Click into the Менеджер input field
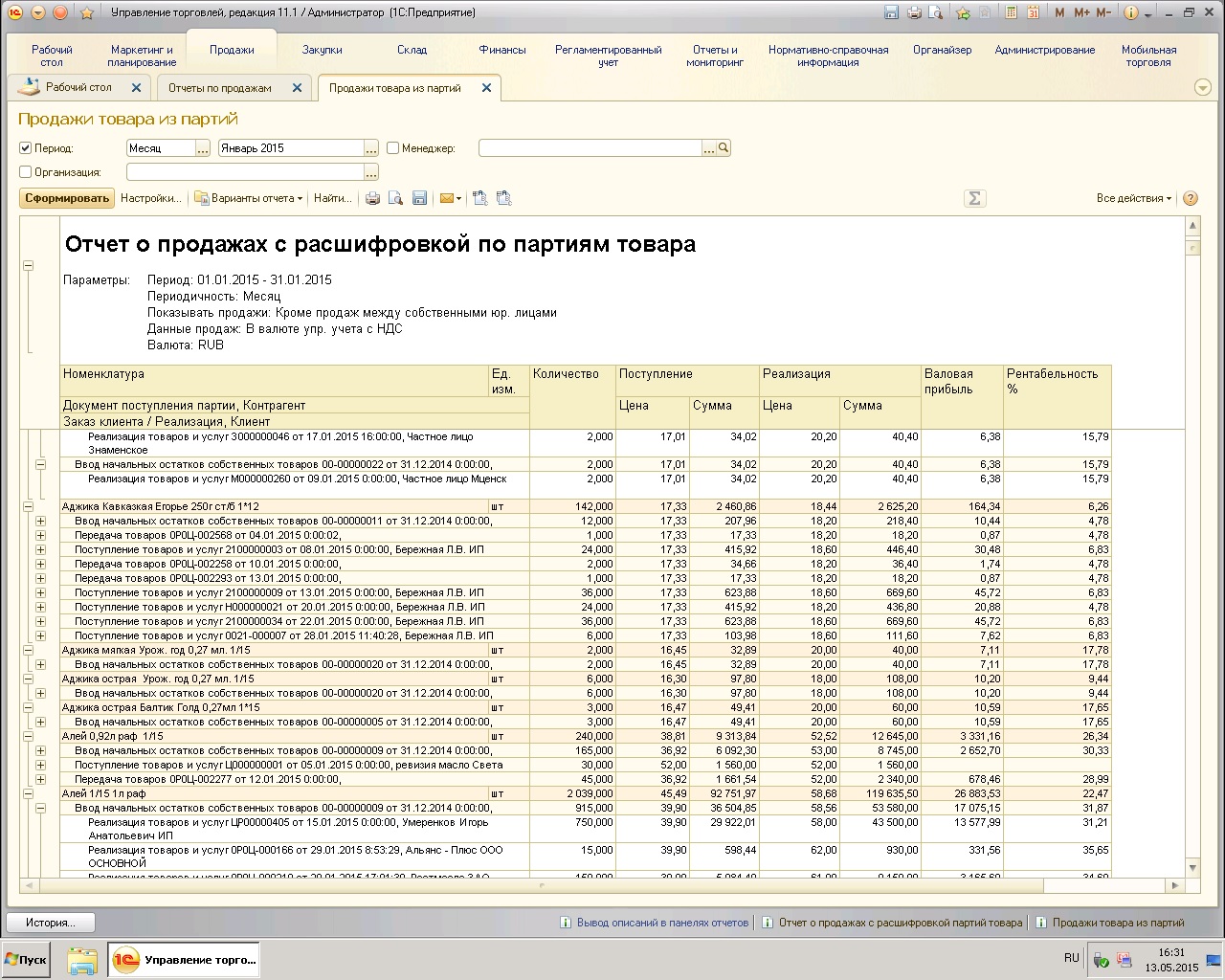 pyautogui.click(x=590, y=148)
